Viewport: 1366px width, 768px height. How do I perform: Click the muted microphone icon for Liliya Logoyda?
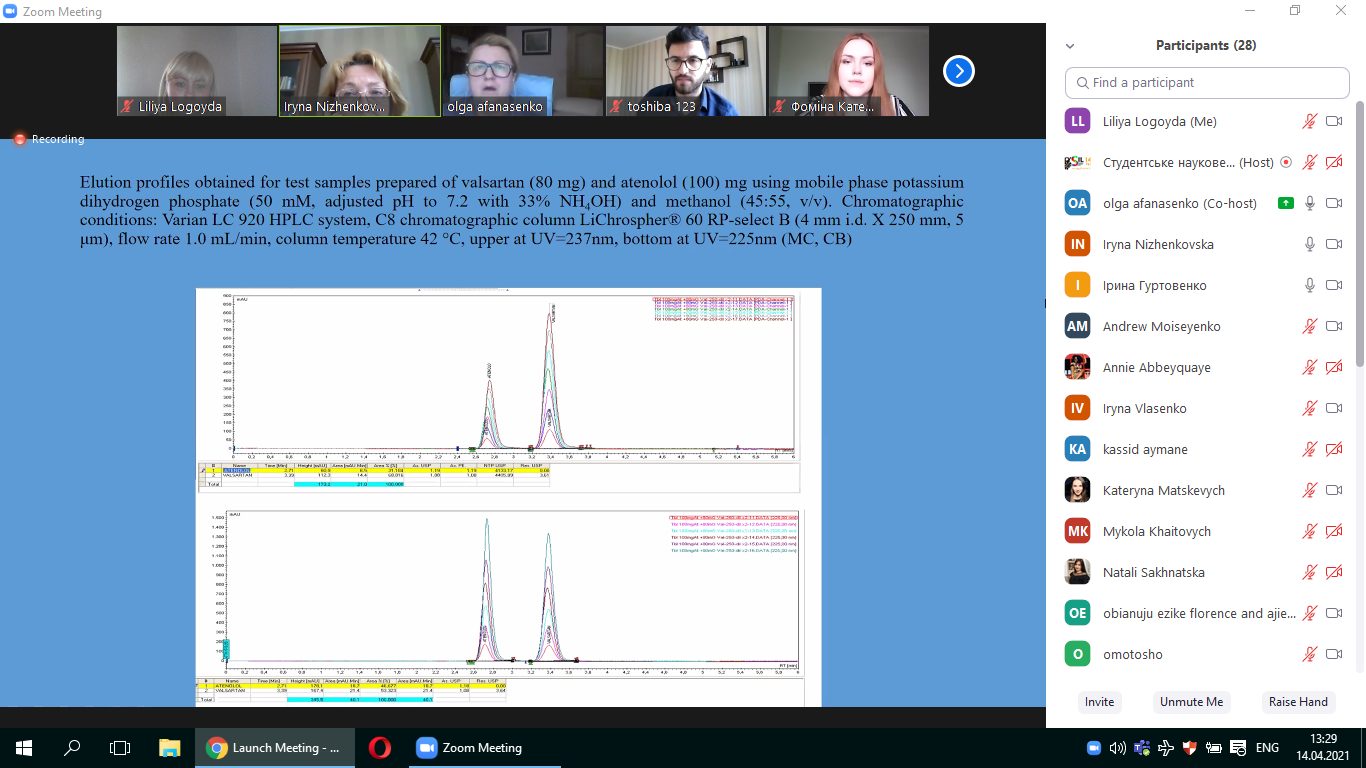coord(1309,121)
